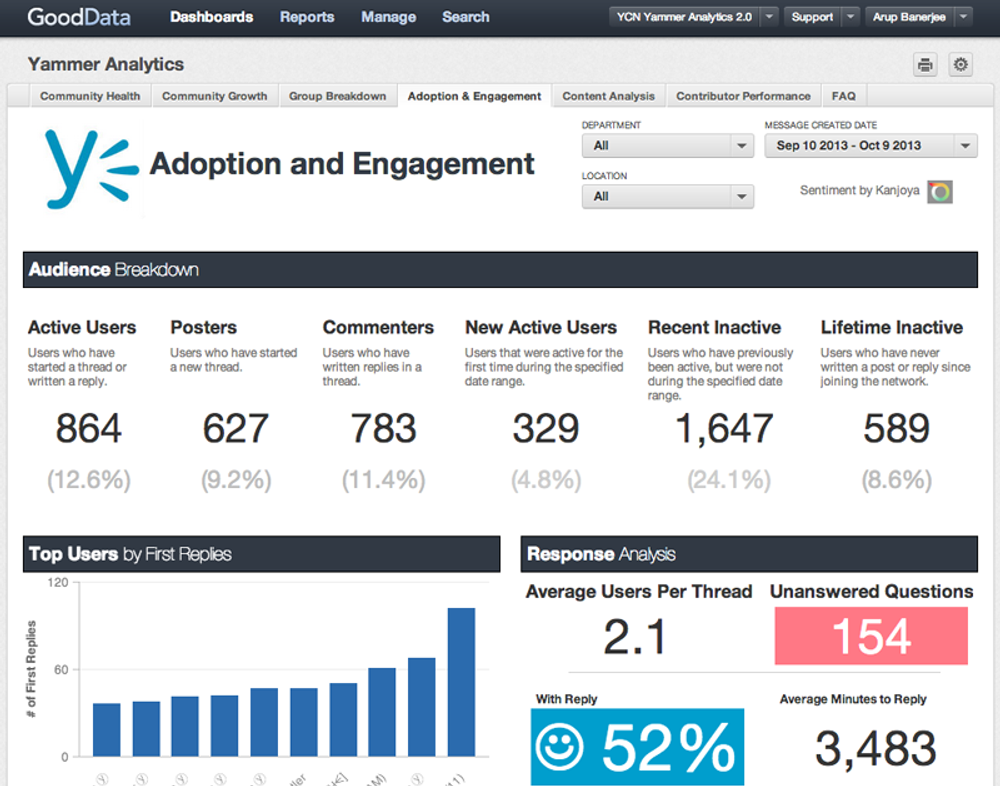Screen dimensions: 1000x786
Task: Click the Response Analysis section header
Action: click(749, 554)
